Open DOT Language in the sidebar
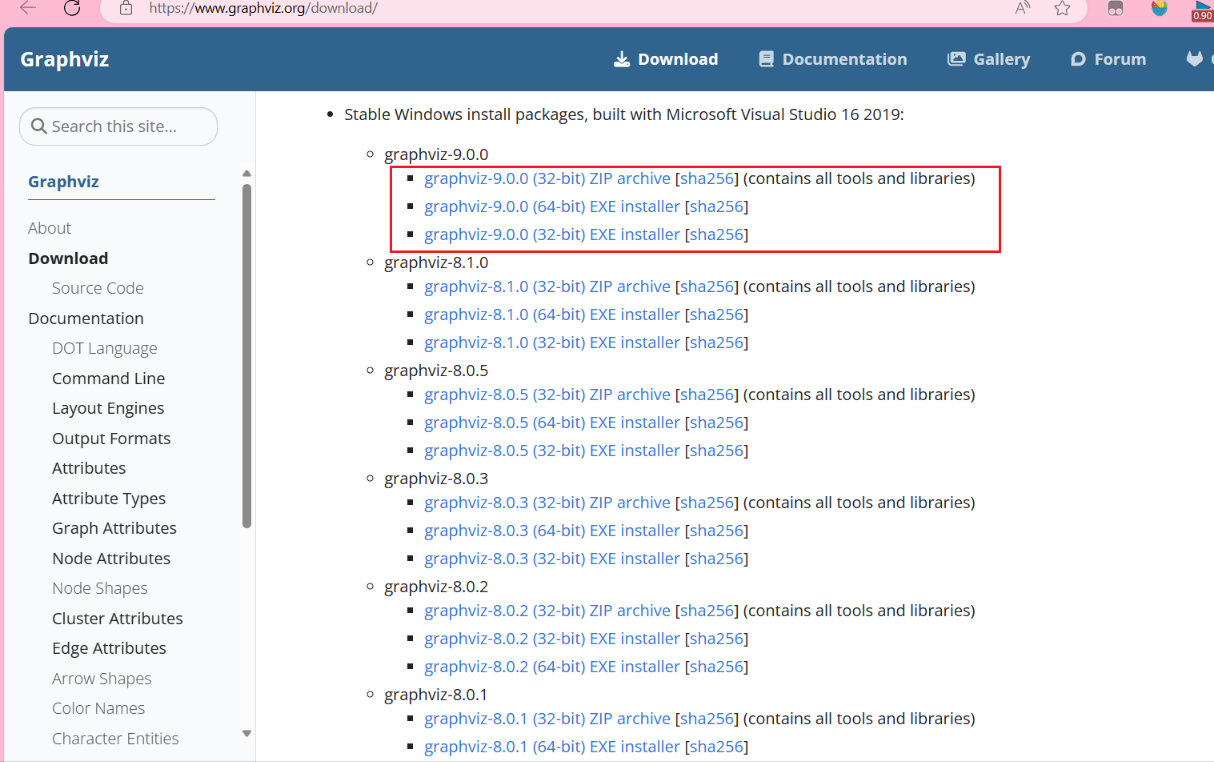The image size is (1214, 762). click(x=105, y=348)
